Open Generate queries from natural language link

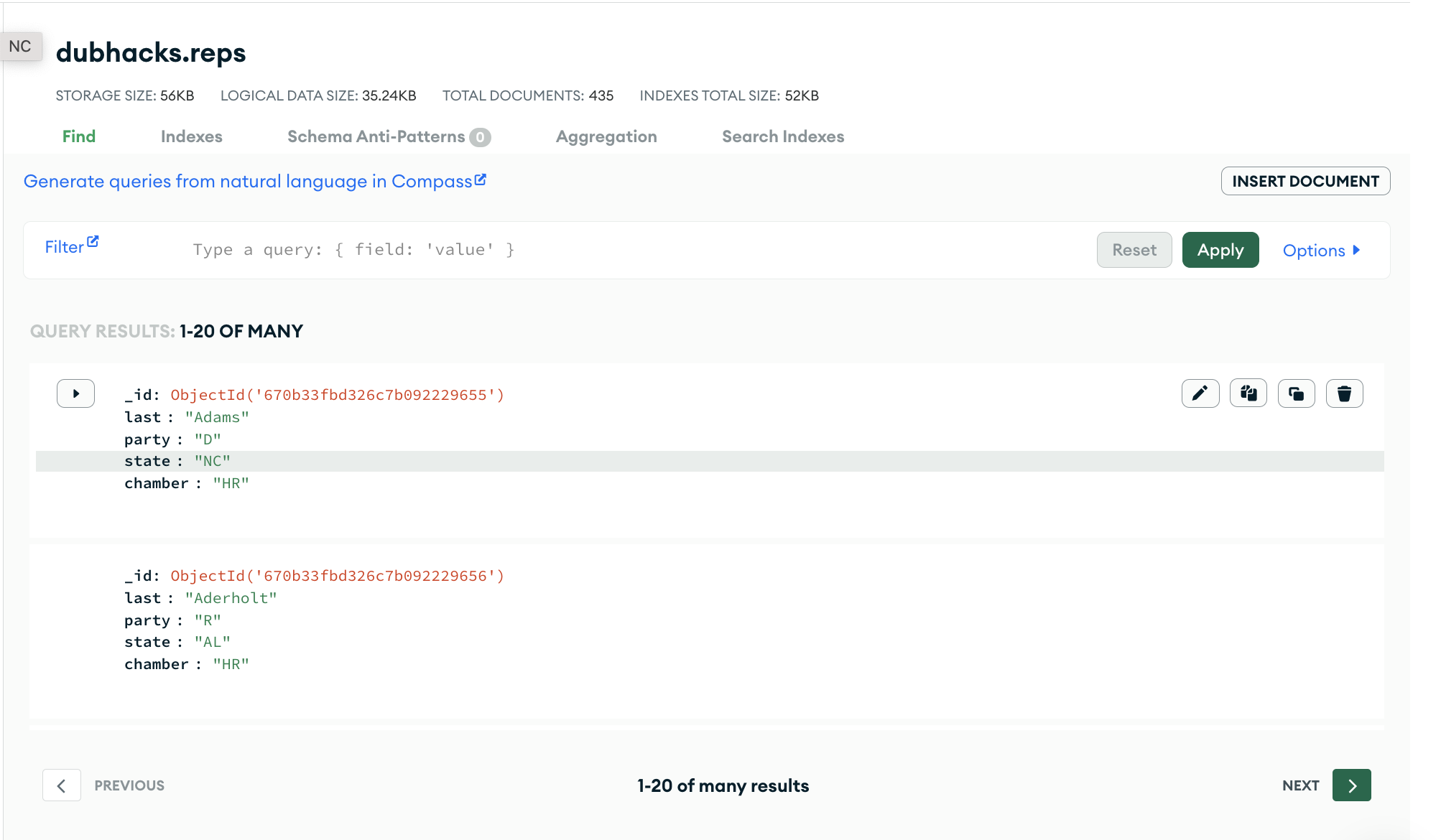point(247,182)
